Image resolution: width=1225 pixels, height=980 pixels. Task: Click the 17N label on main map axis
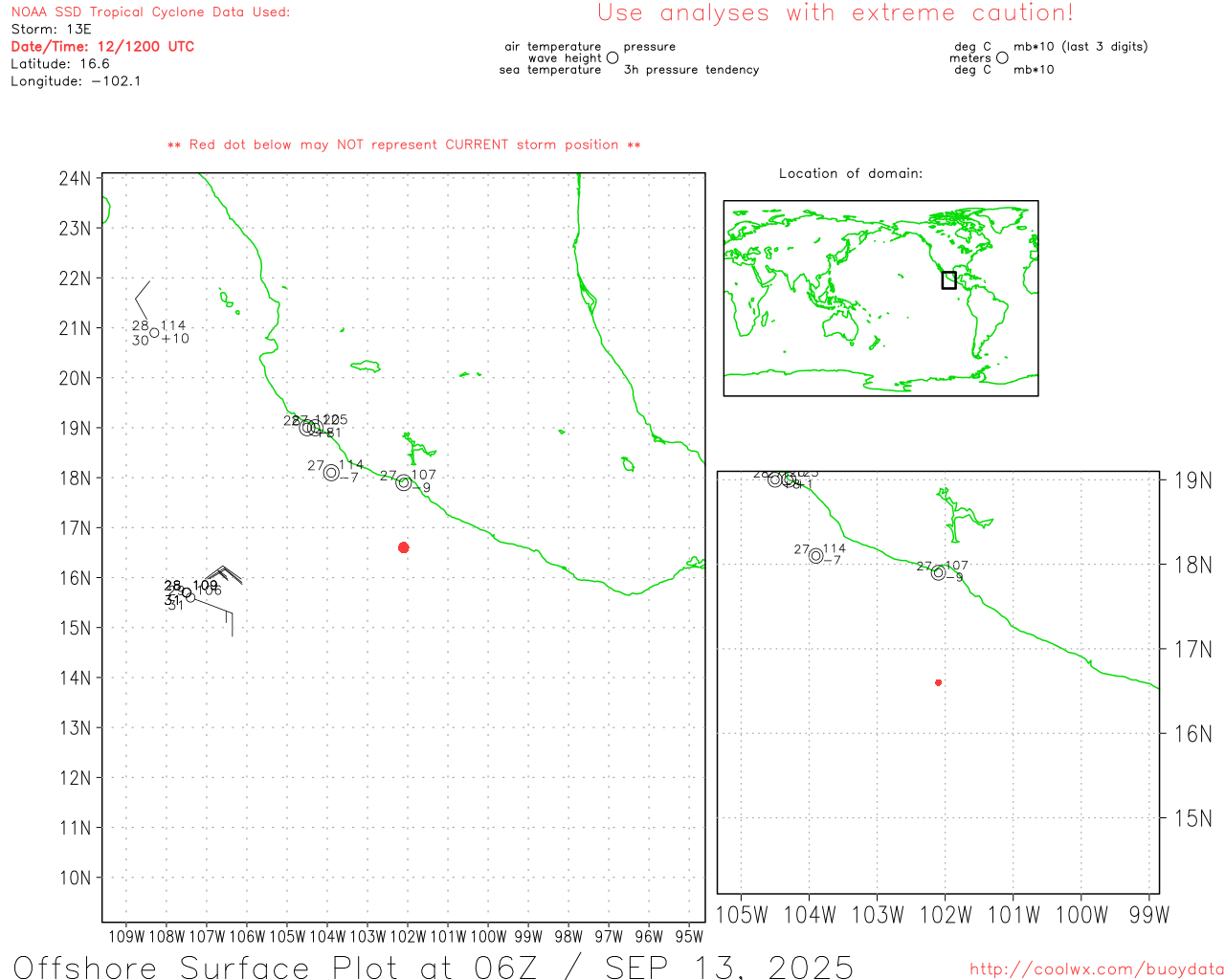tap(76, 528)
